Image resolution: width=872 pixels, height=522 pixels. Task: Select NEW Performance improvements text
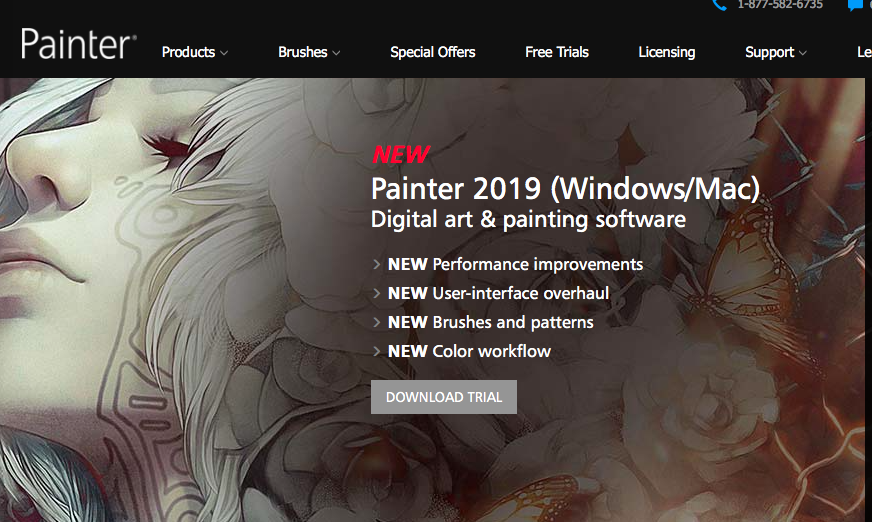[x=516, y=264]
